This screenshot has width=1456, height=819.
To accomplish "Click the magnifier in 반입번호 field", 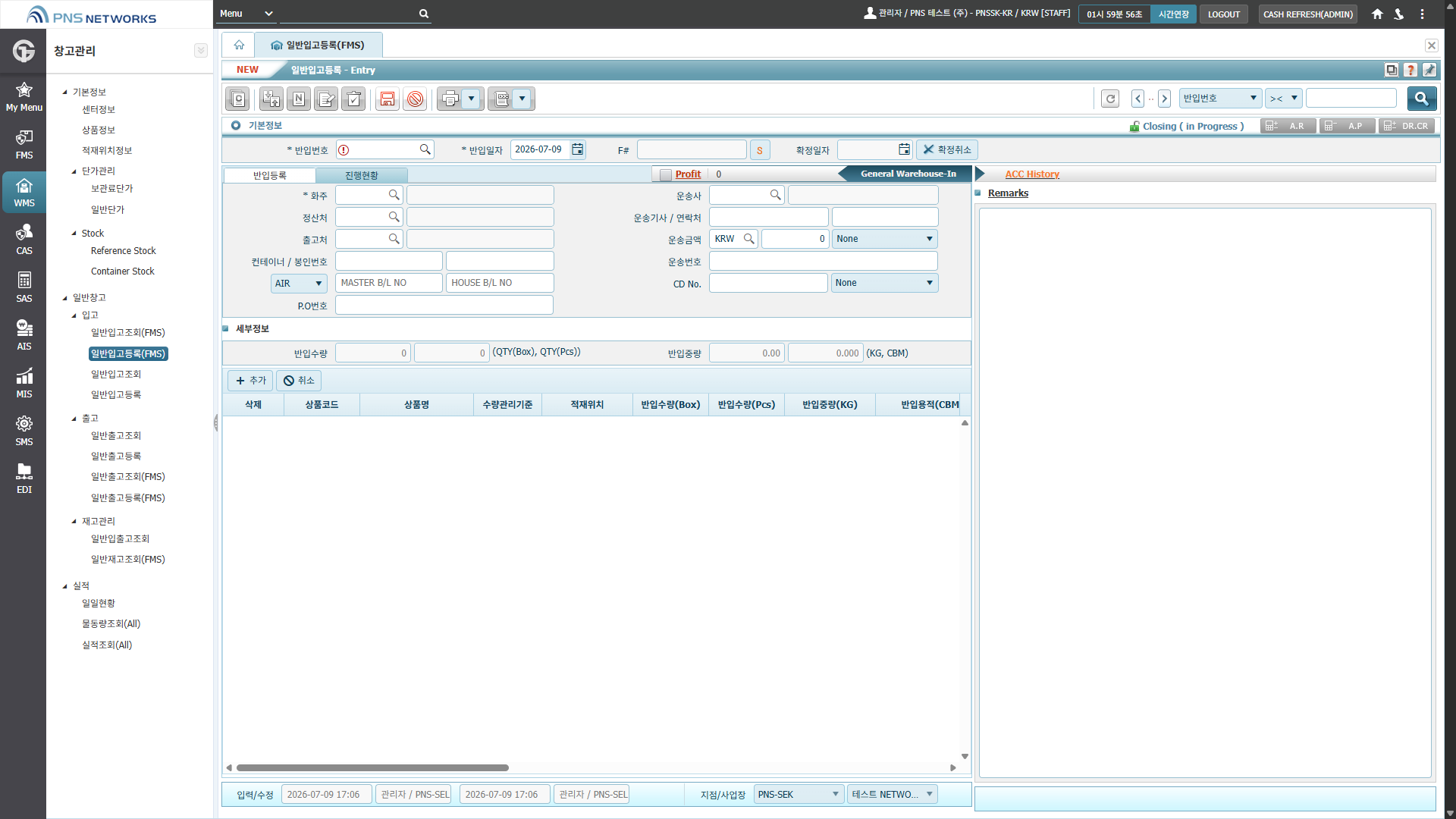I will [425, 149].
